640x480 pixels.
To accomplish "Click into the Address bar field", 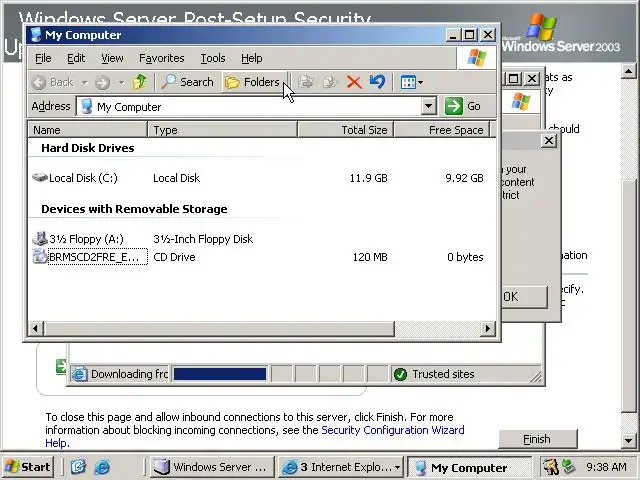I will (249, 107).
